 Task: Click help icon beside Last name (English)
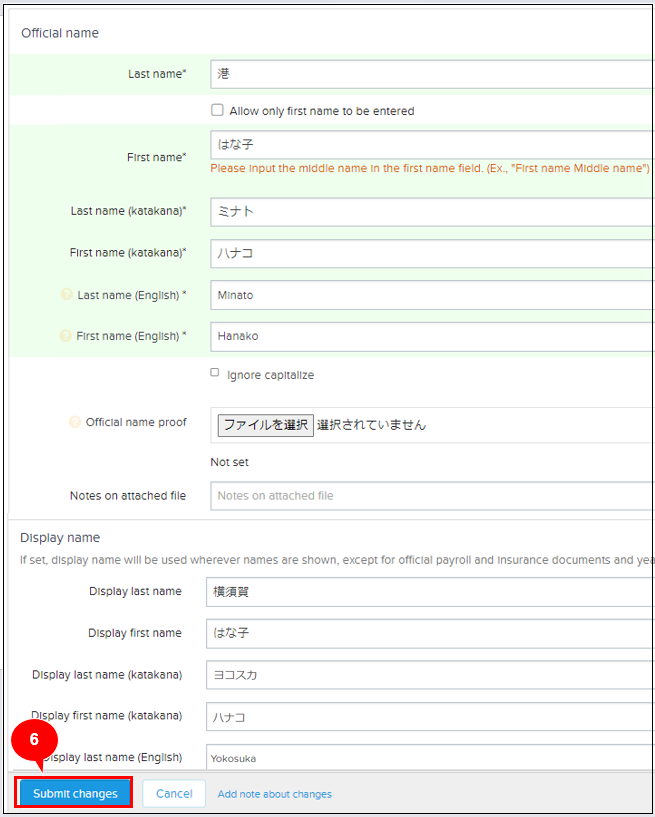point(67,295)
